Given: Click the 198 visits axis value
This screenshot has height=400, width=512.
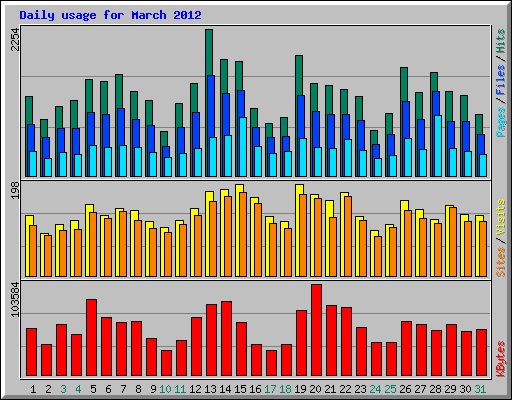Looking at the screenshot, I should [15, 191].
